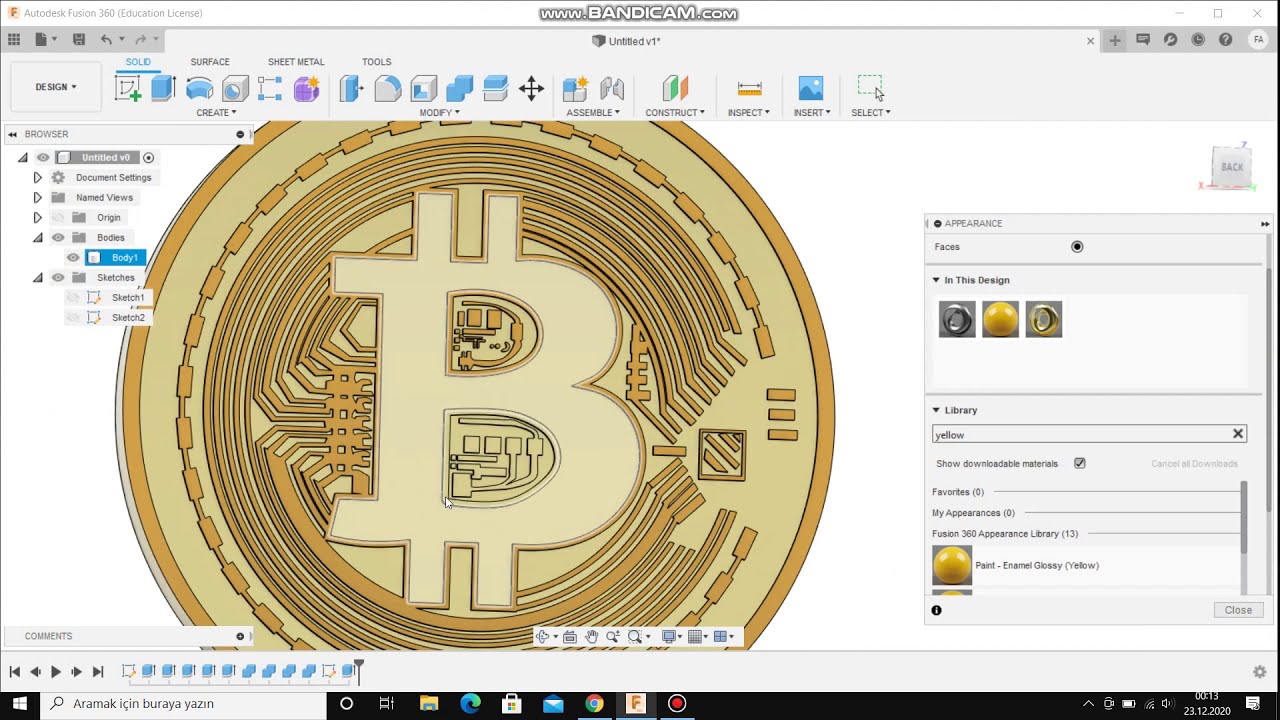The image size is (1280, 720).
Task: Clear the yellow library search text
Action: pyautogui.click(x=1238, y=434)
